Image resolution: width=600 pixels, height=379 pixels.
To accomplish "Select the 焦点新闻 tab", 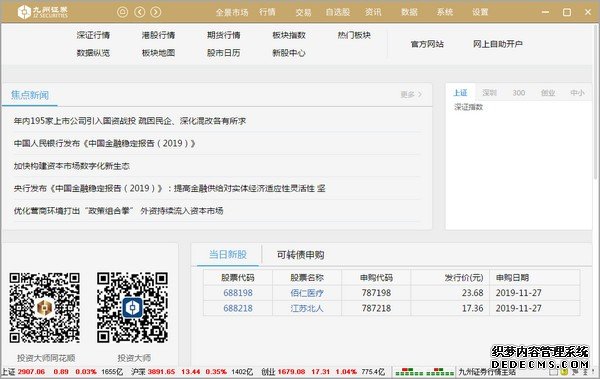I will click(x=30, y=95).
